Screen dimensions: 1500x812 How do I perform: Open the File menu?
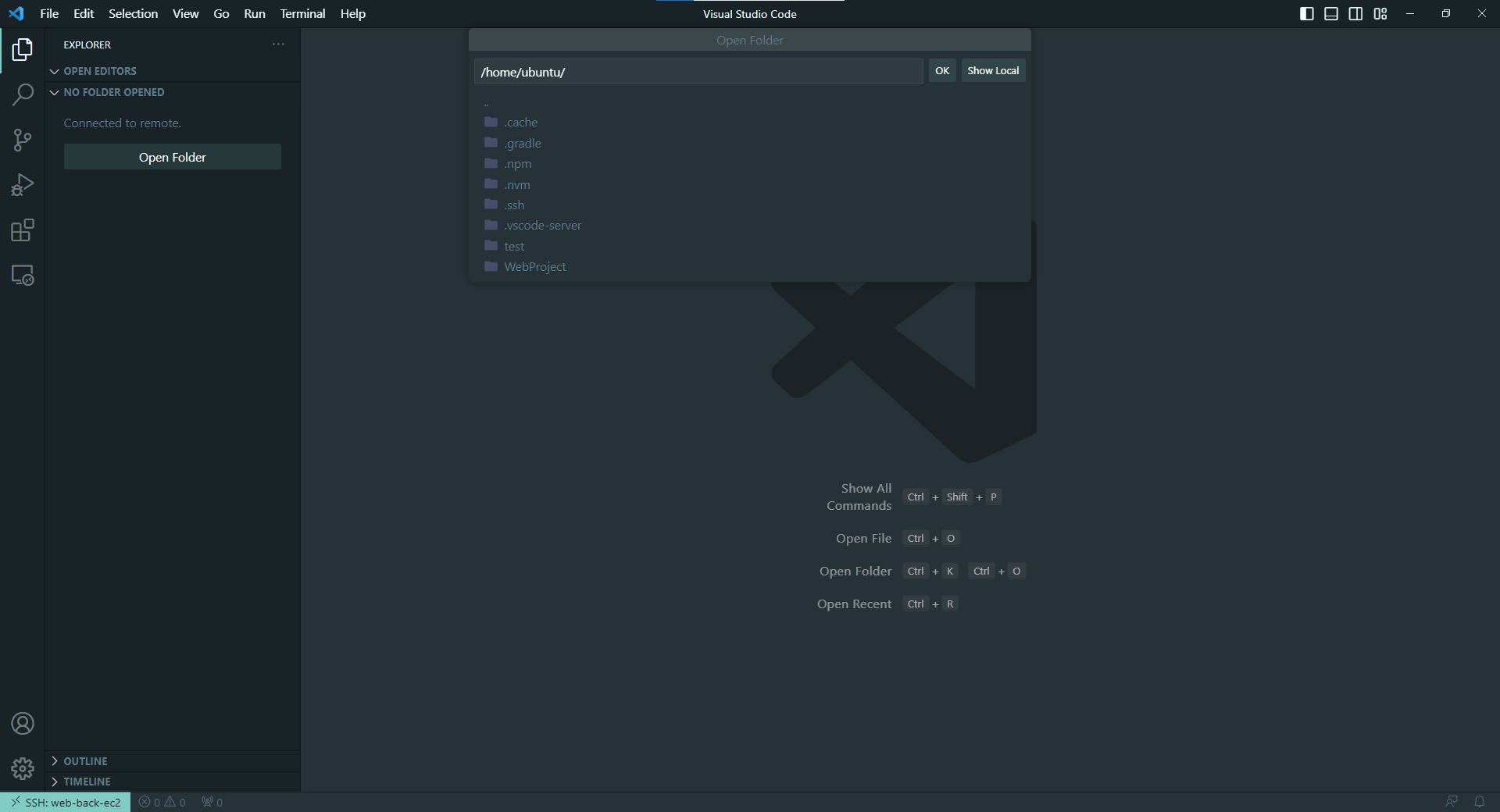(x=49, y=13)
